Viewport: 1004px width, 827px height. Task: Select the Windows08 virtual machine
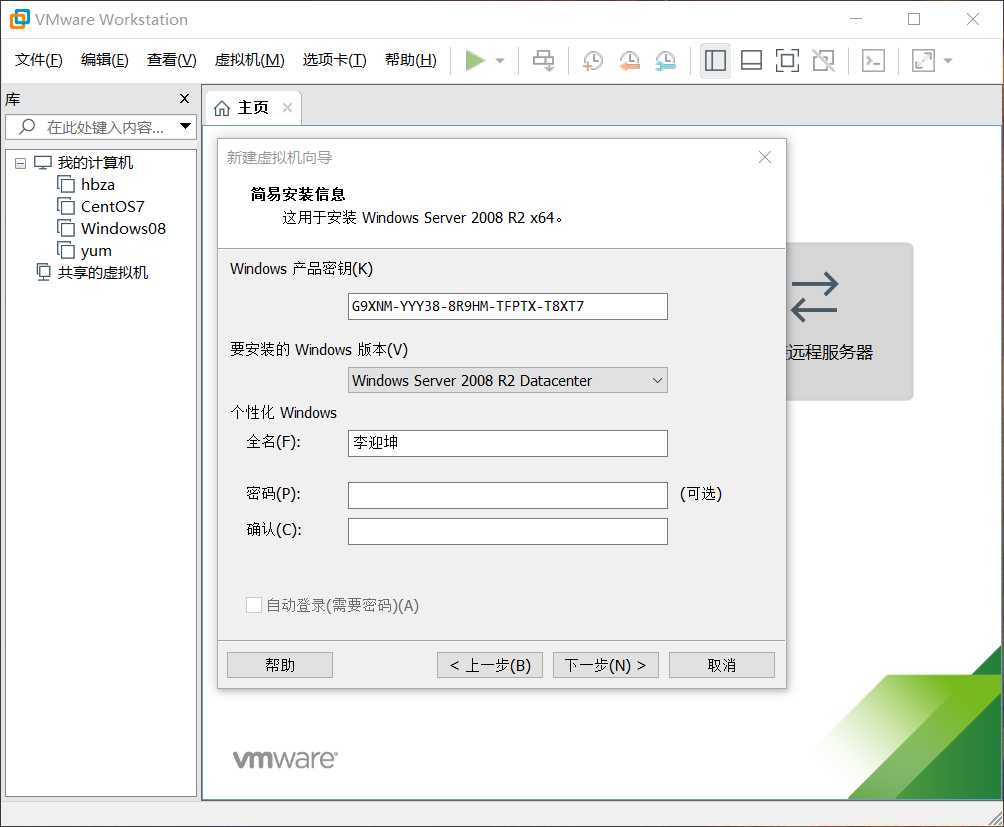pyautogui.click(x=123, y=229)
